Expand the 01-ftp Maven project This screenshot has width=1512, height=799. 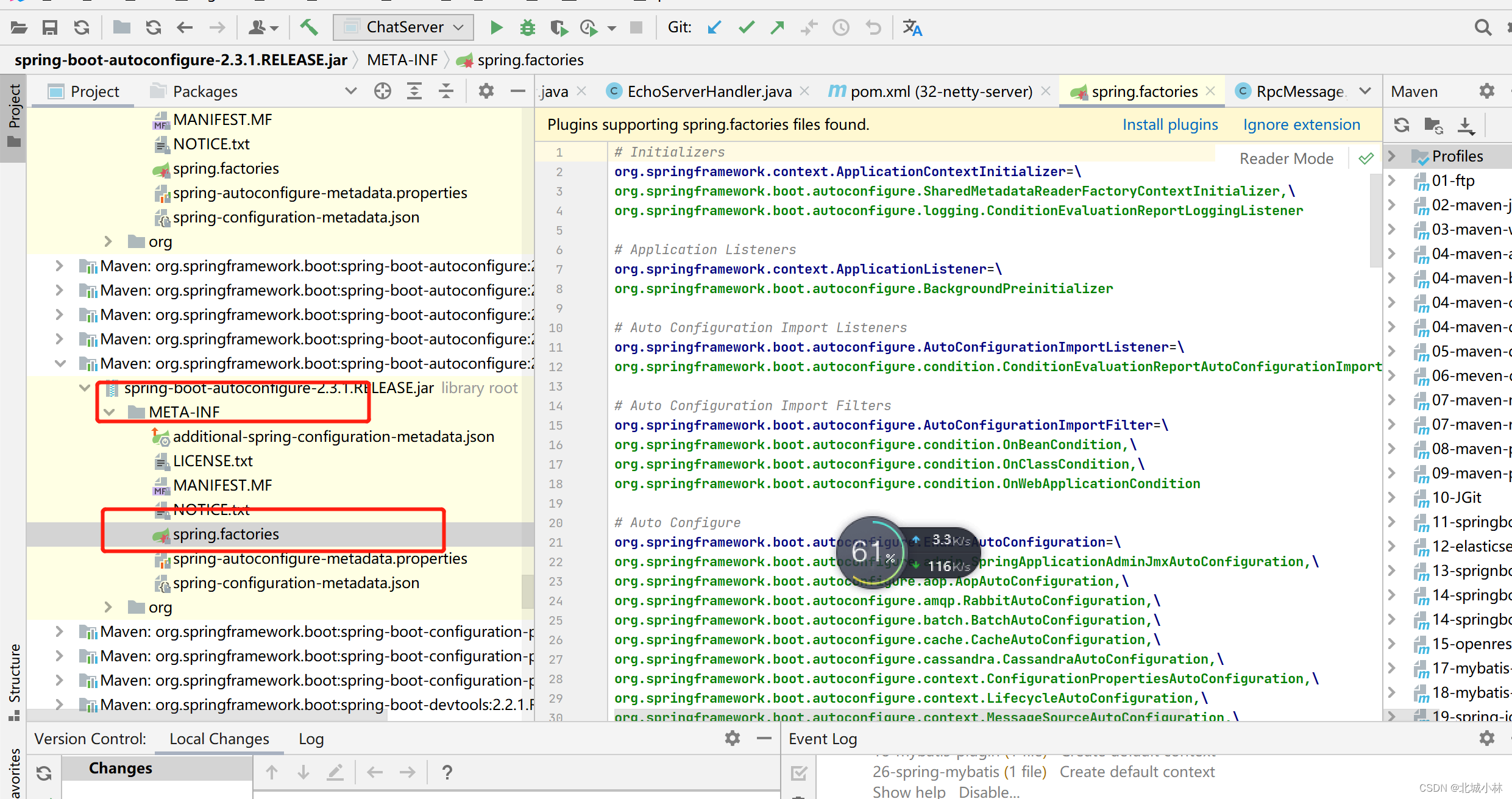coord(1392,180)
